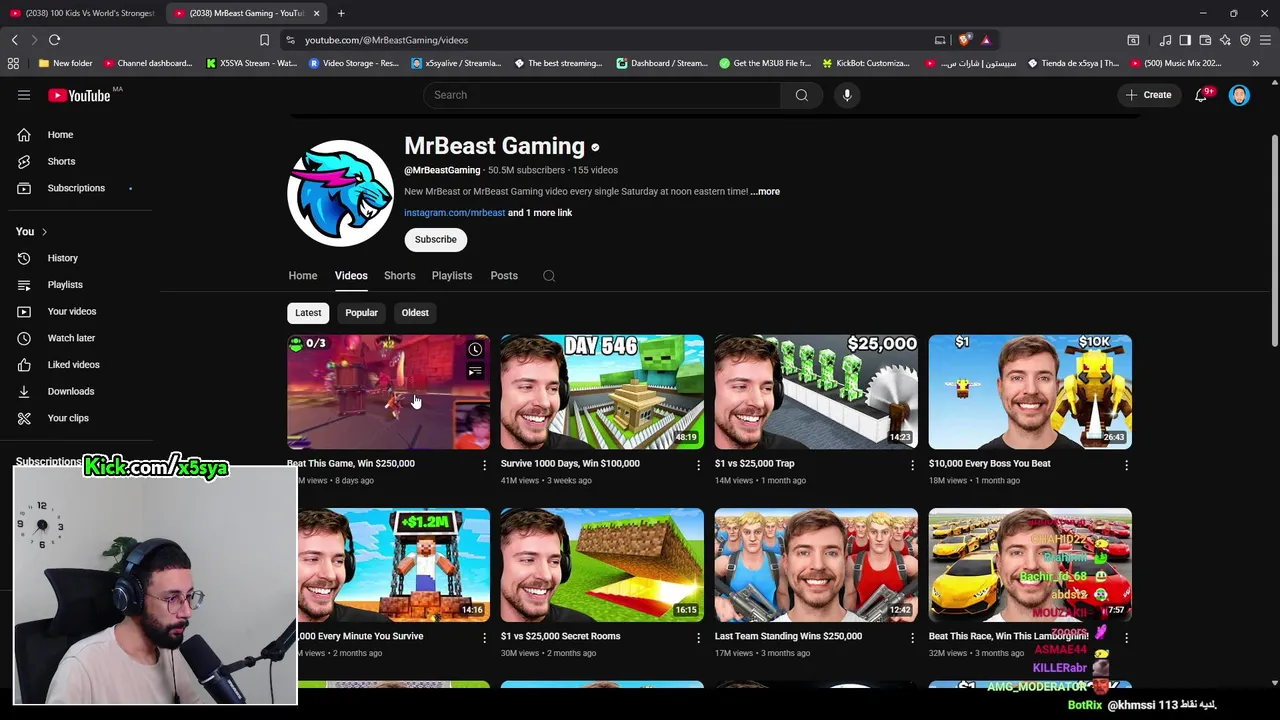The width and height of the screenshot is (1280, 720).
Task: Select the channel Videos tab
Action: coord(351,276)
